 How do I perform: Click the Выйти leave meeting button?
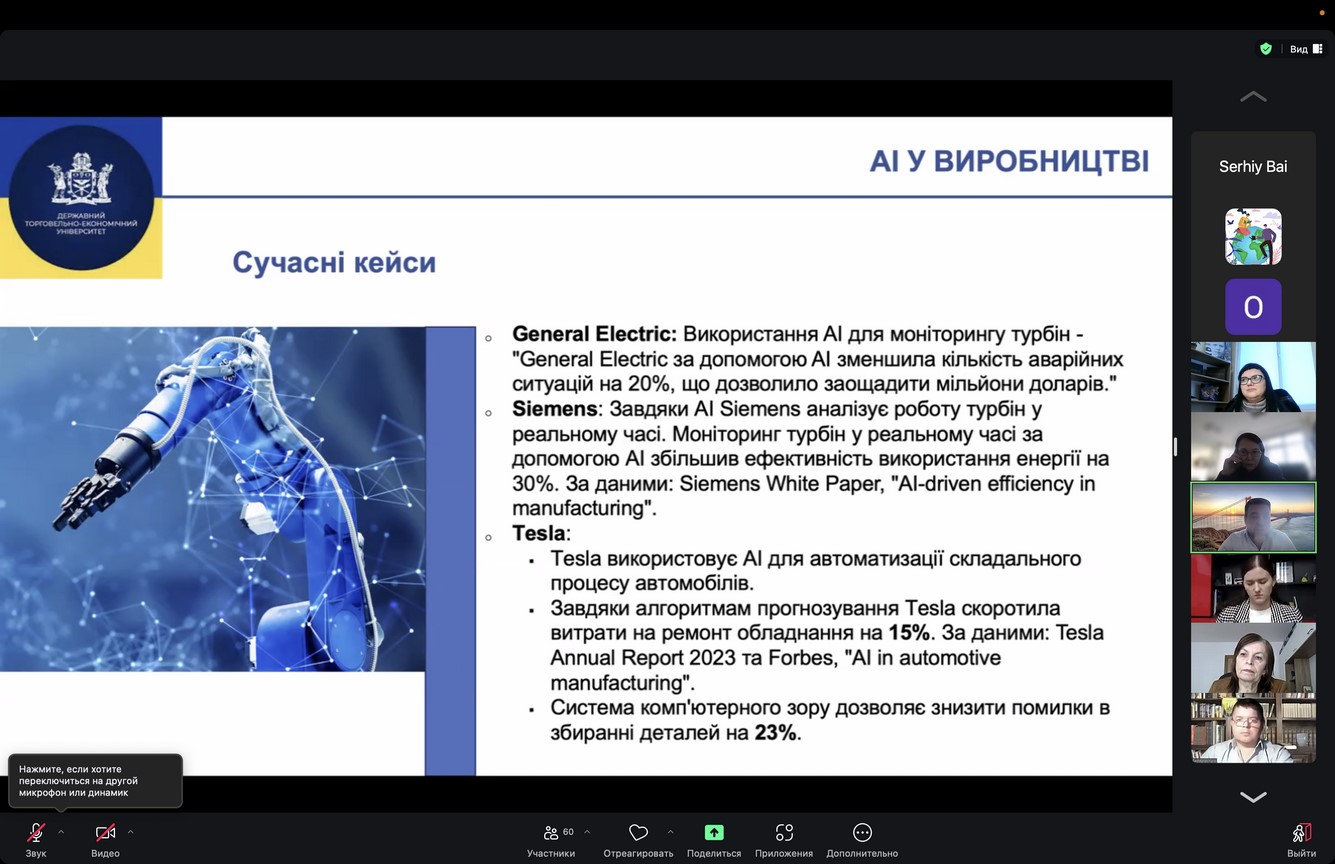click(x=1301, y=833)
